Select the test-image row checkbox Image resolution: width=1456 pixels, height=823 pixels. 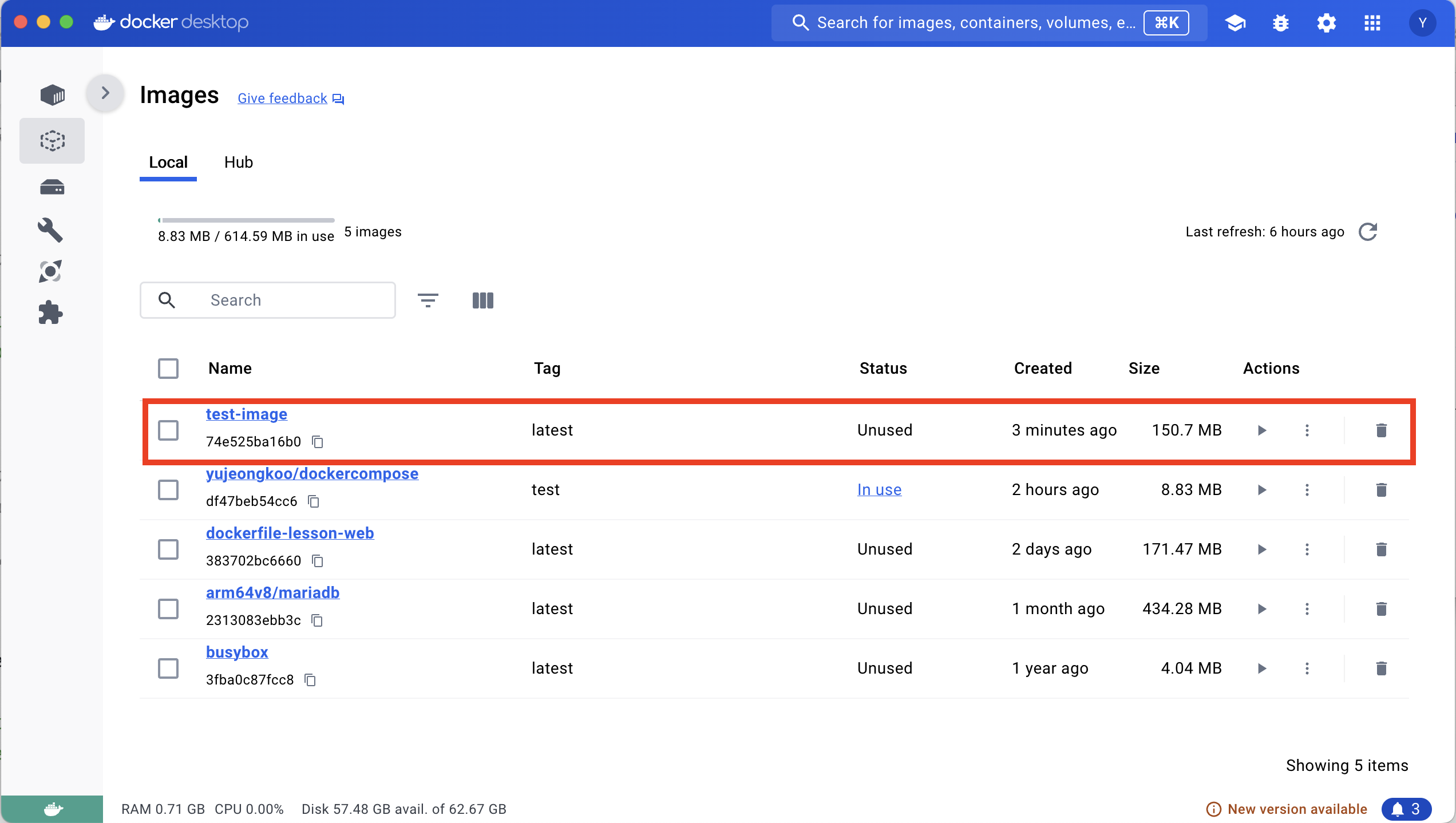tap(168, 430)
